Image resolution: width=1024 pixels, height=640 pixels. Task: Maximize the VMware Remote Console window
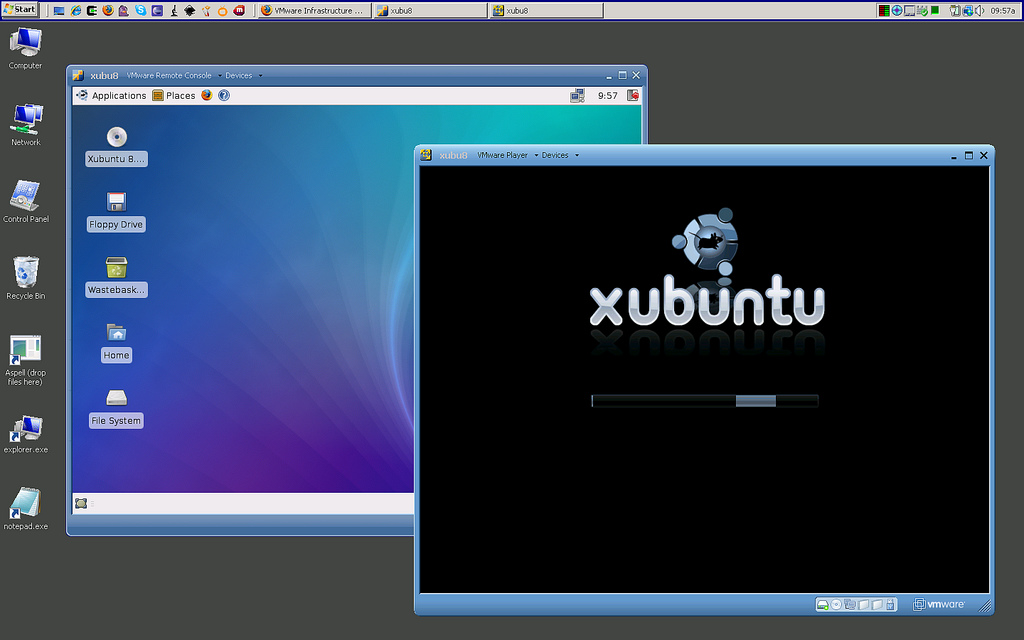(x=622, y=75)
